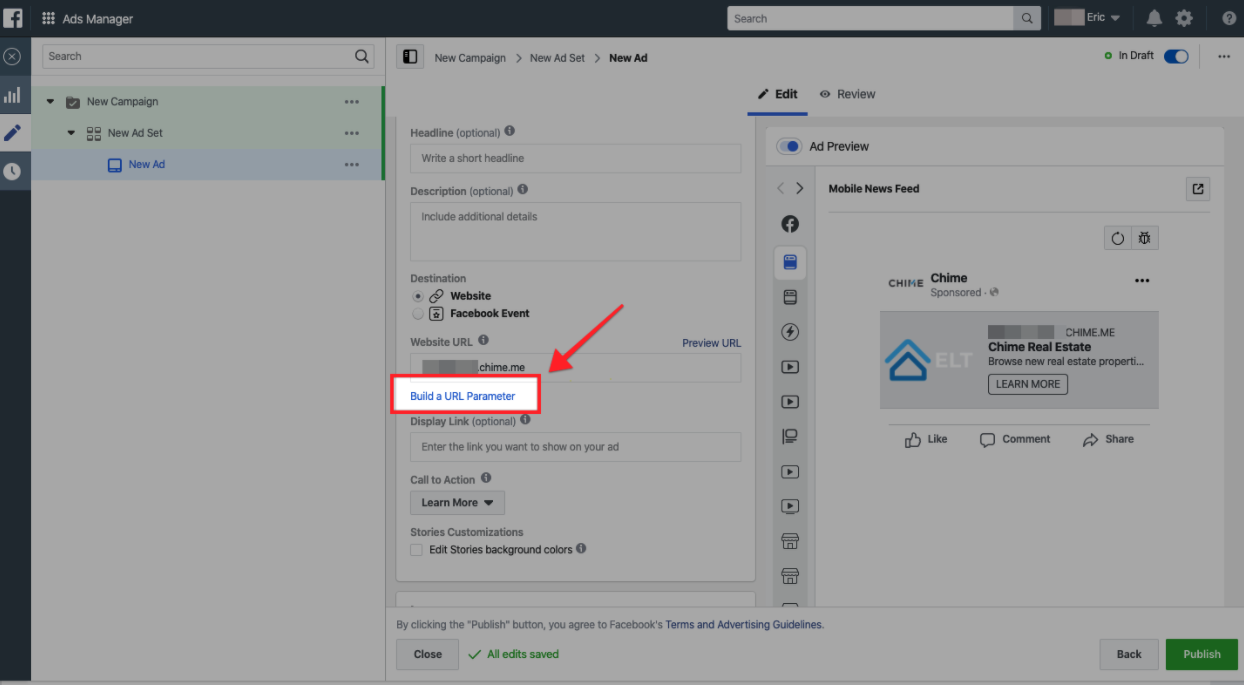Open the three-dot menu beside In Draft
This screenshot has width=1244, height=685.
(1224, 57)
